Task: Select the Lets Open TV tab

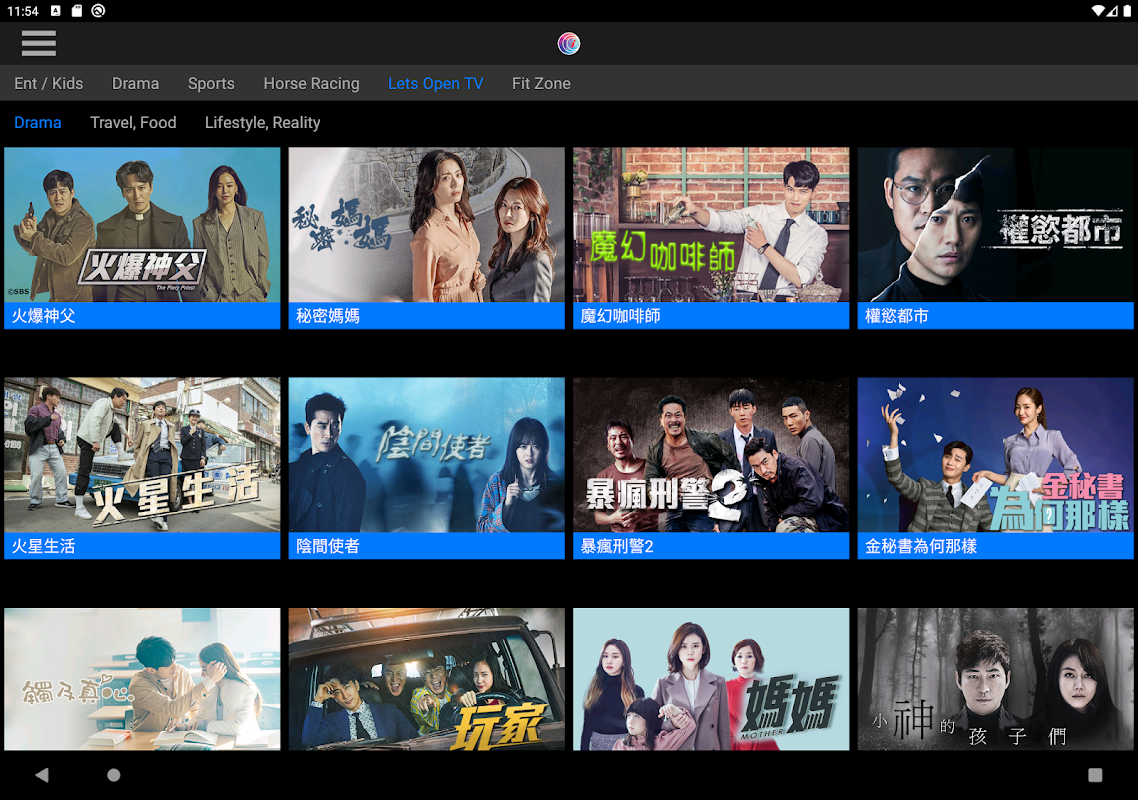Action: pos(435,83)
